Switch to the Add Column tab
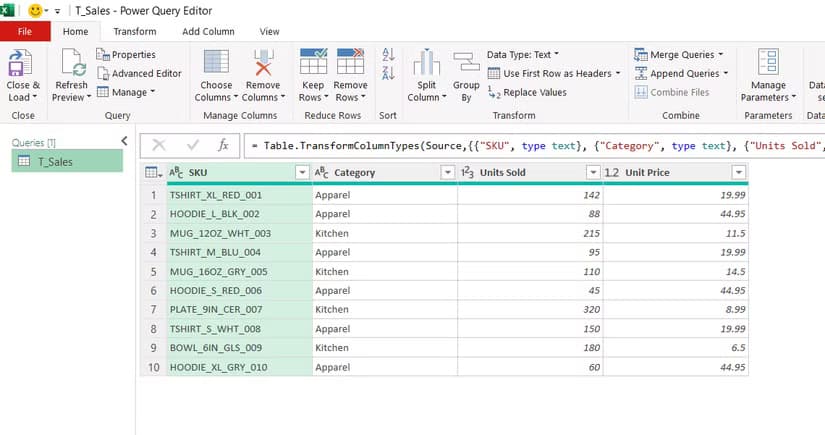This screenshot has width=825, height=435. coord(208,32)
